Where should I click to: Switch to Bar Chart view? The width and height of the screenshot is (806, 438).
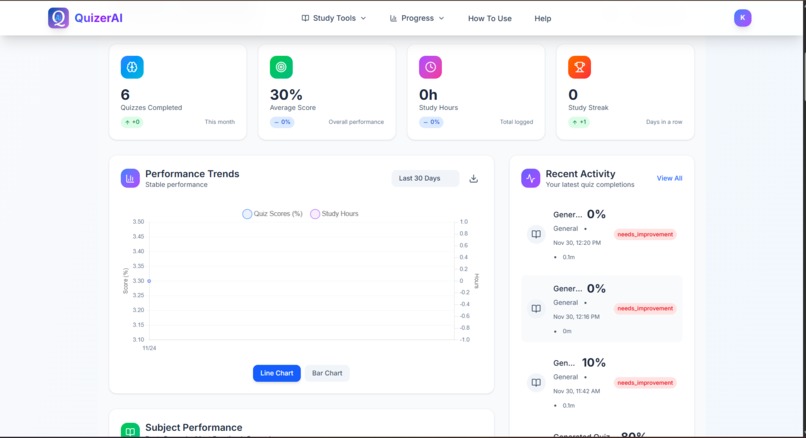click(x=327, y=373)
